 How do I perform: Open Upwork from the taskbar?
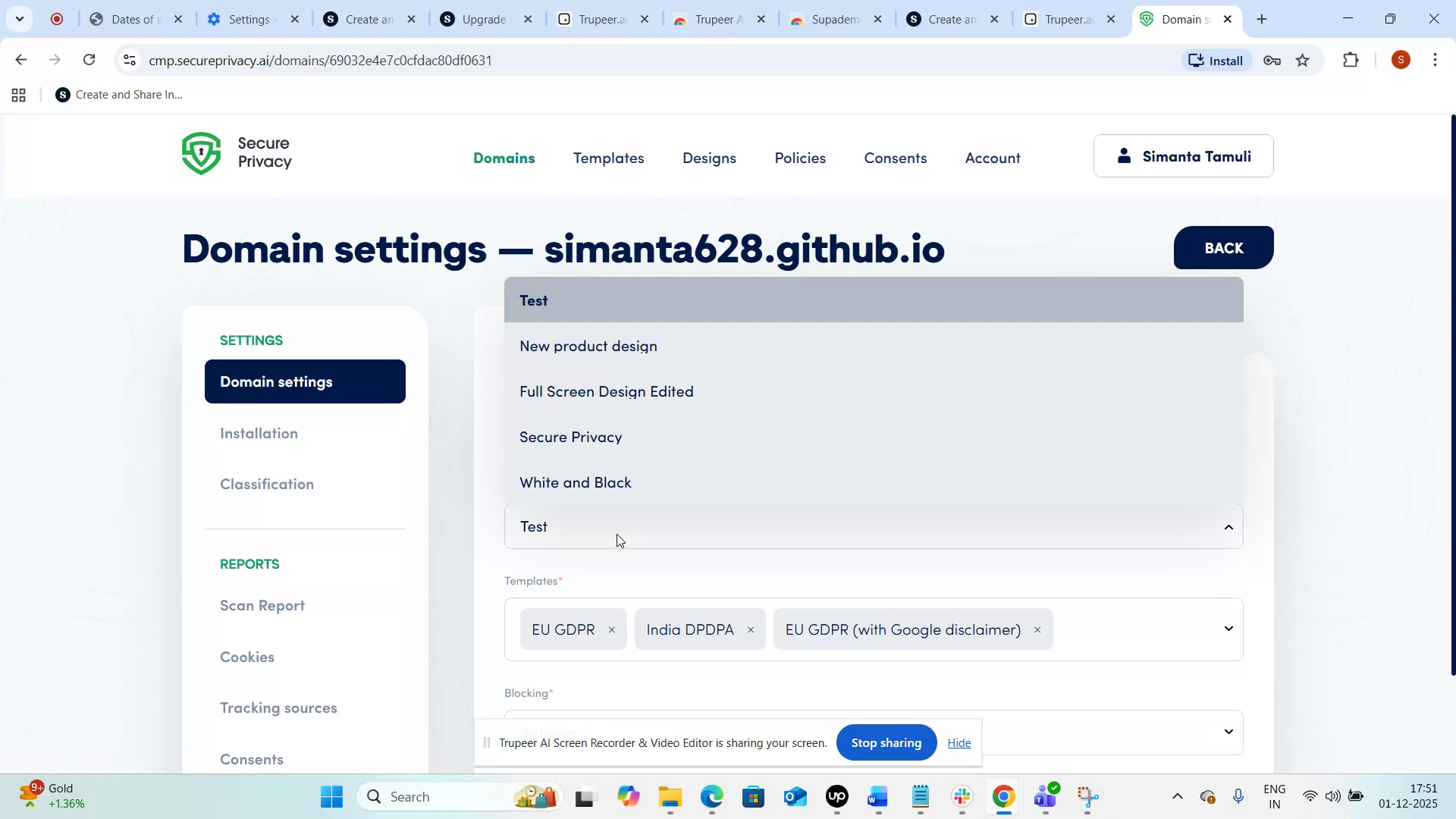click(x=836, y=796)
